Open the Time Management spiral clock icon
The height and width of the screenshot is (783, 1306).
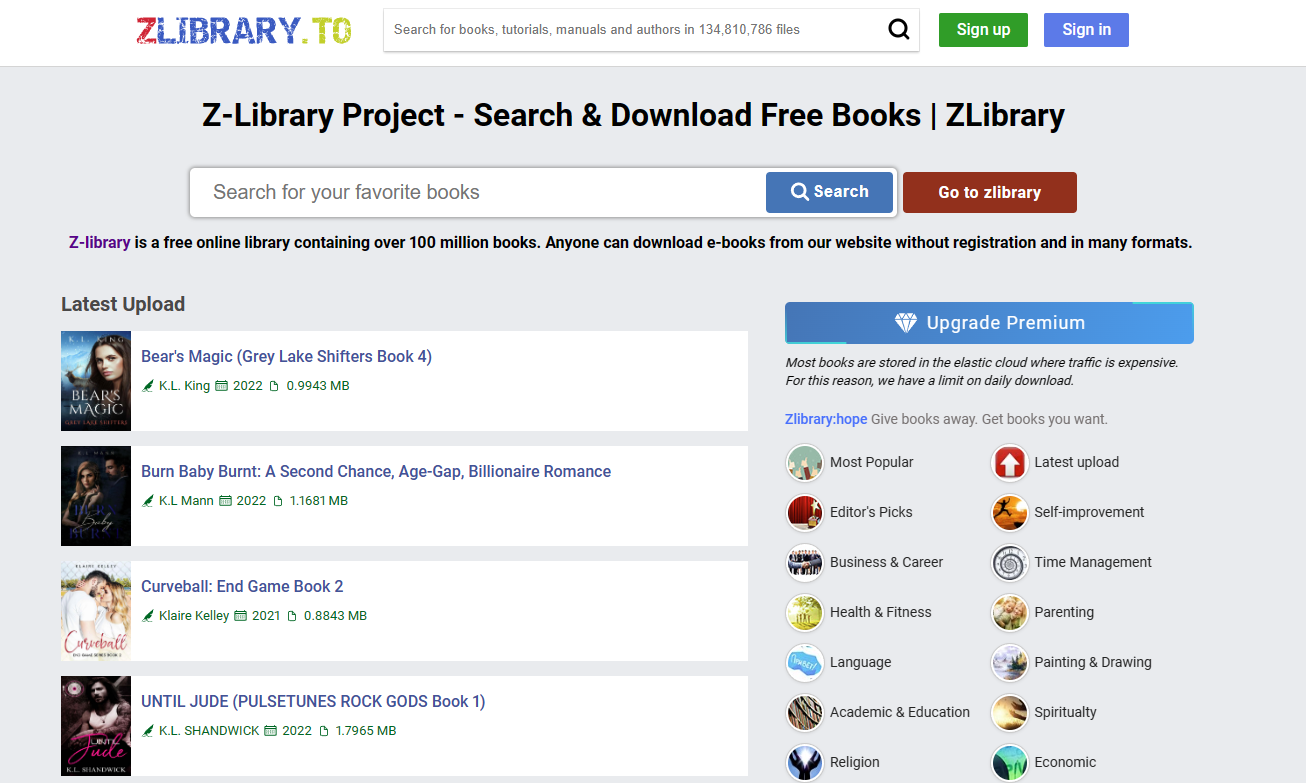(1010, 562)
